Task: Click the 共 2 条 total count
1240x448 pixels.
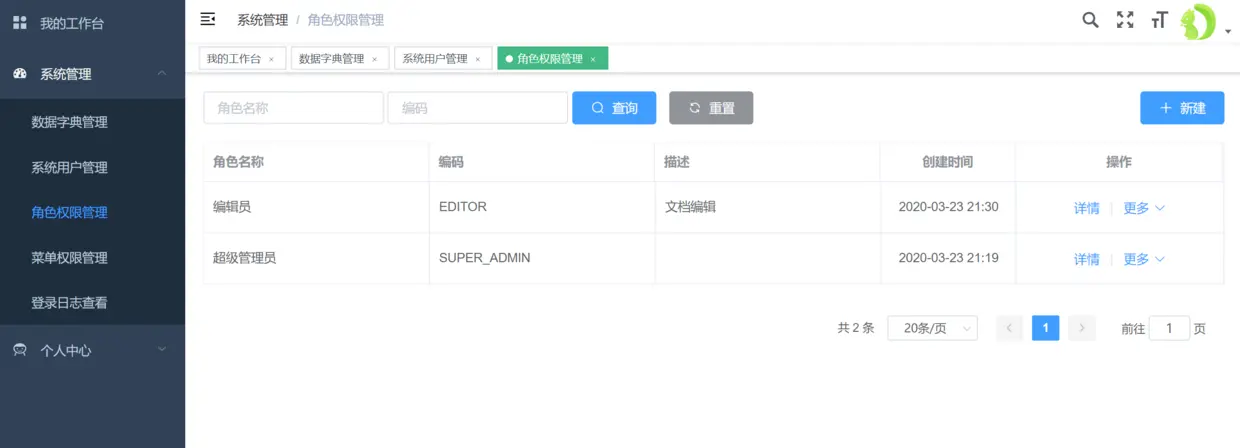Action: click(856, 328)
